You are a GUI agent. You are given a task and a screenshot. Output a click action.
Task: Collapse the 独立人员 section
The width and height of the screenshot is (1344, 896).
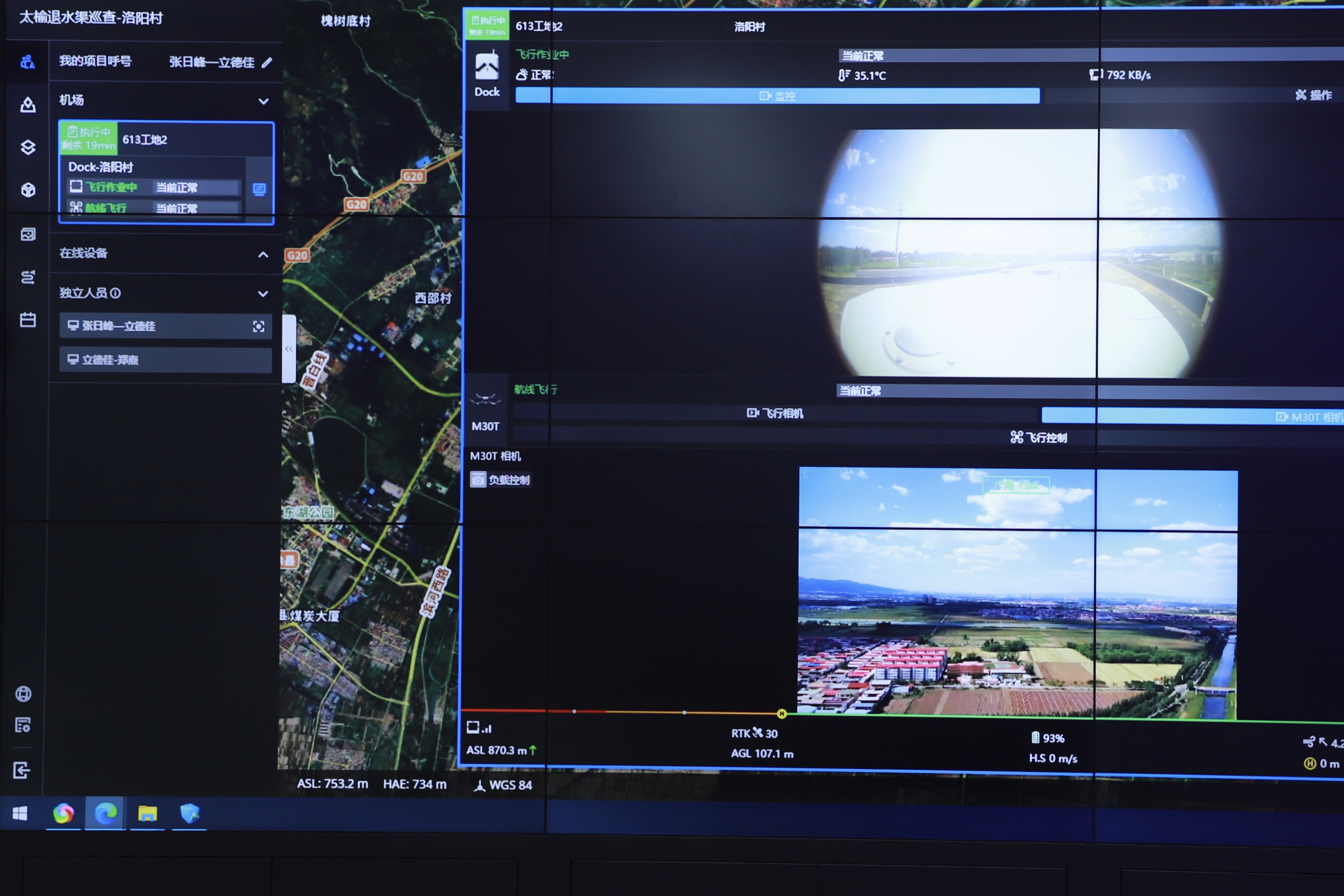click(263, 294)
